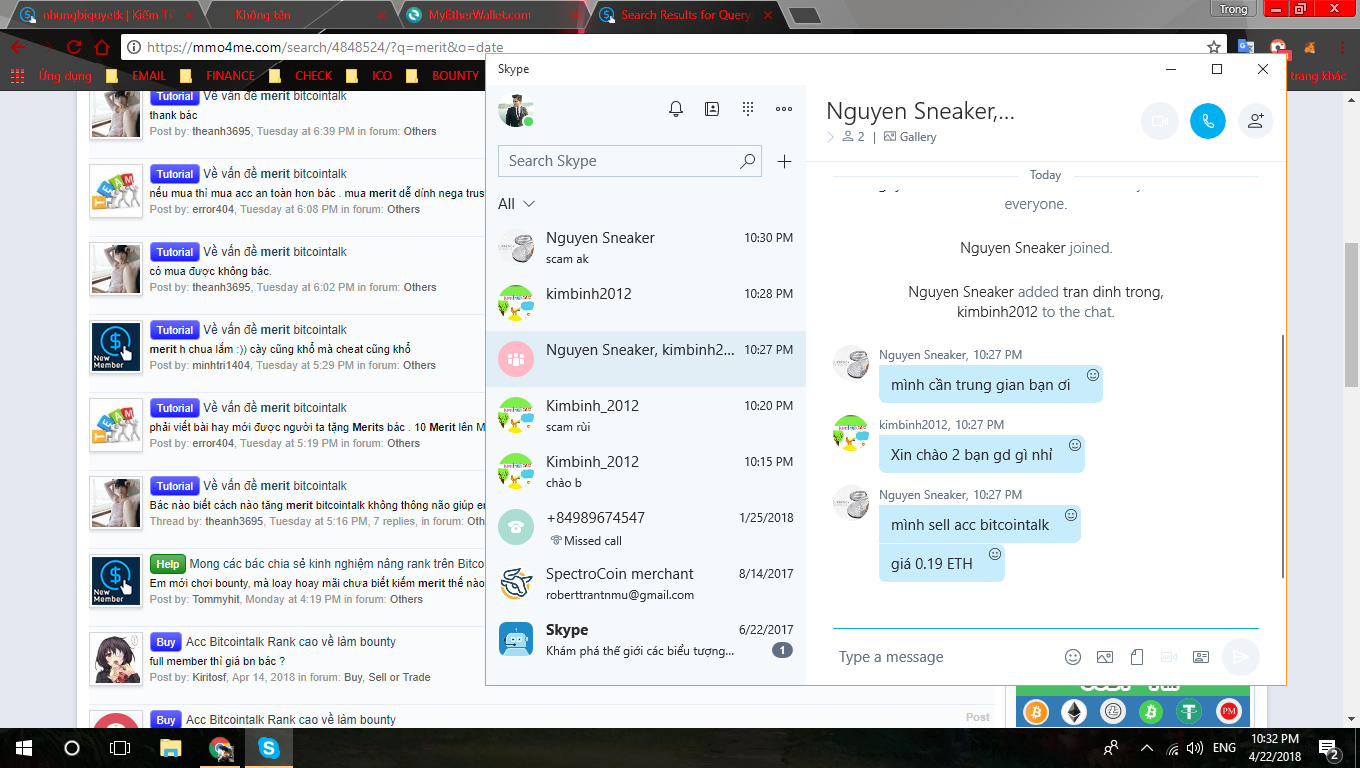The height and width of the screenshot is (768, 1360).
Task: Expand group details chevron under chat title
Action: point(830,137)
